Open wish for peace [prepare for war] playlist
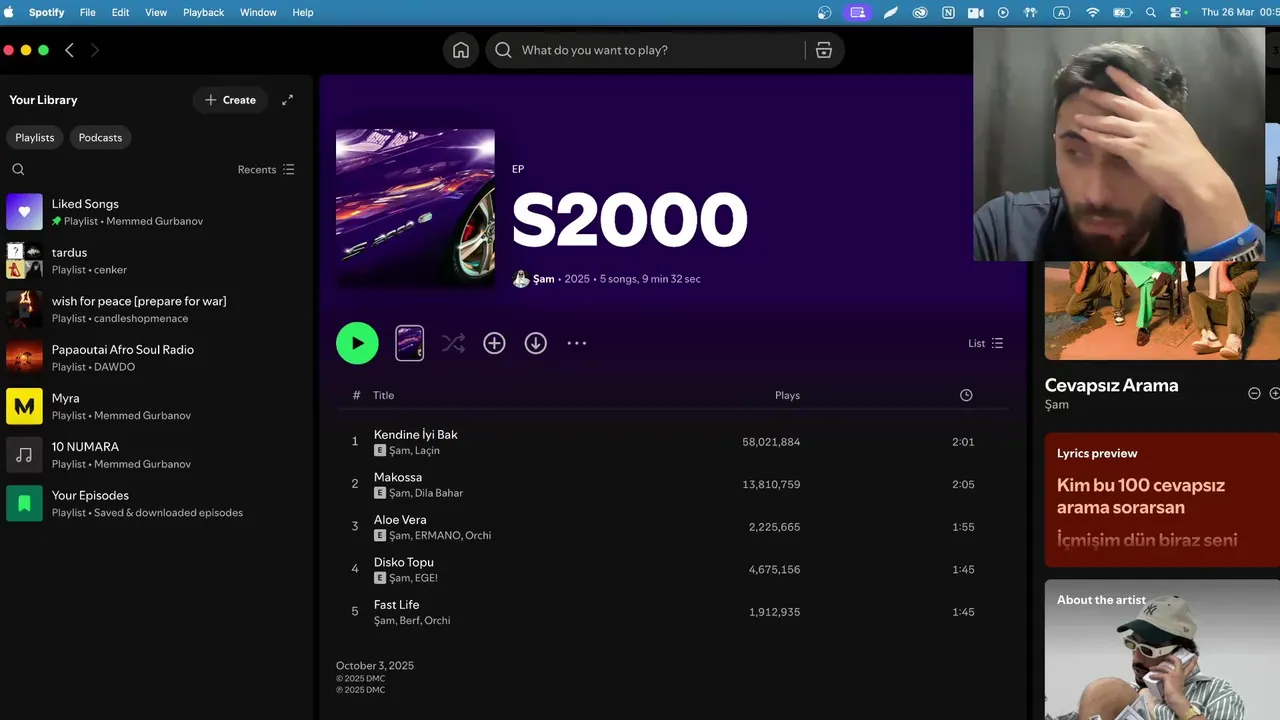This screenshot has width=1280, height=720. click(x=155, y=309)
